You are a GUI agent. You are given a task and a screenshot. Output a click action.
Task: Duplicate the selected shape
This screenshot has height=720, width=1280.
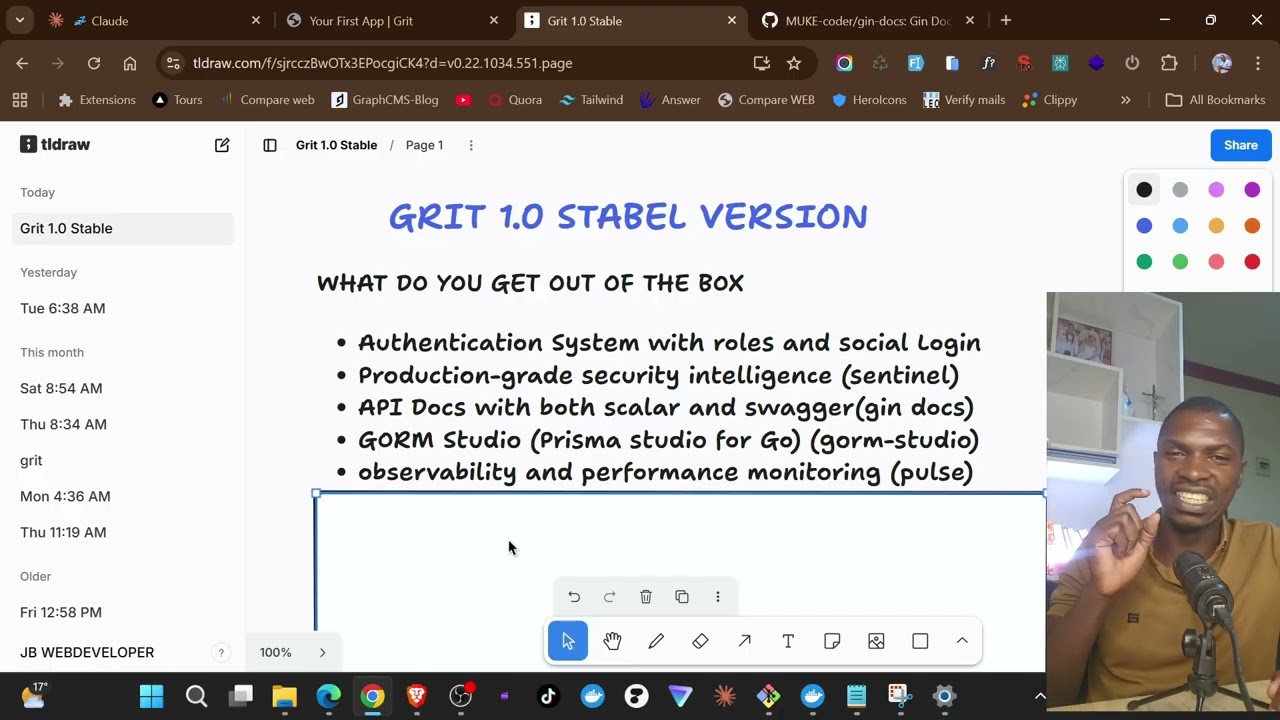pos(682,597)
